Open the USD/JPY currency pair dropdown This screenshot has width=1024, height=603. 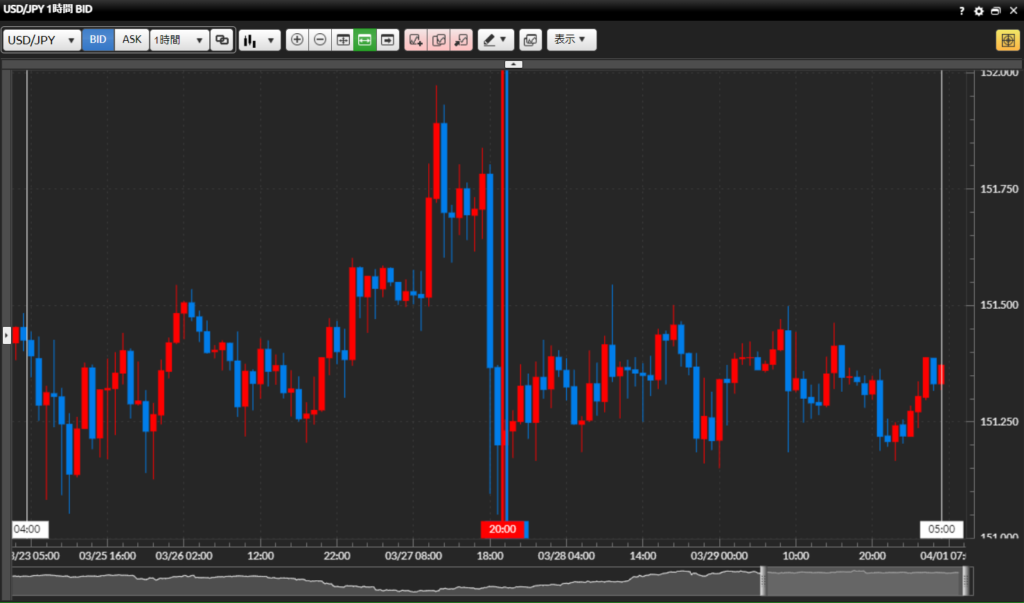pyautogui.click(x=43, y=40)
